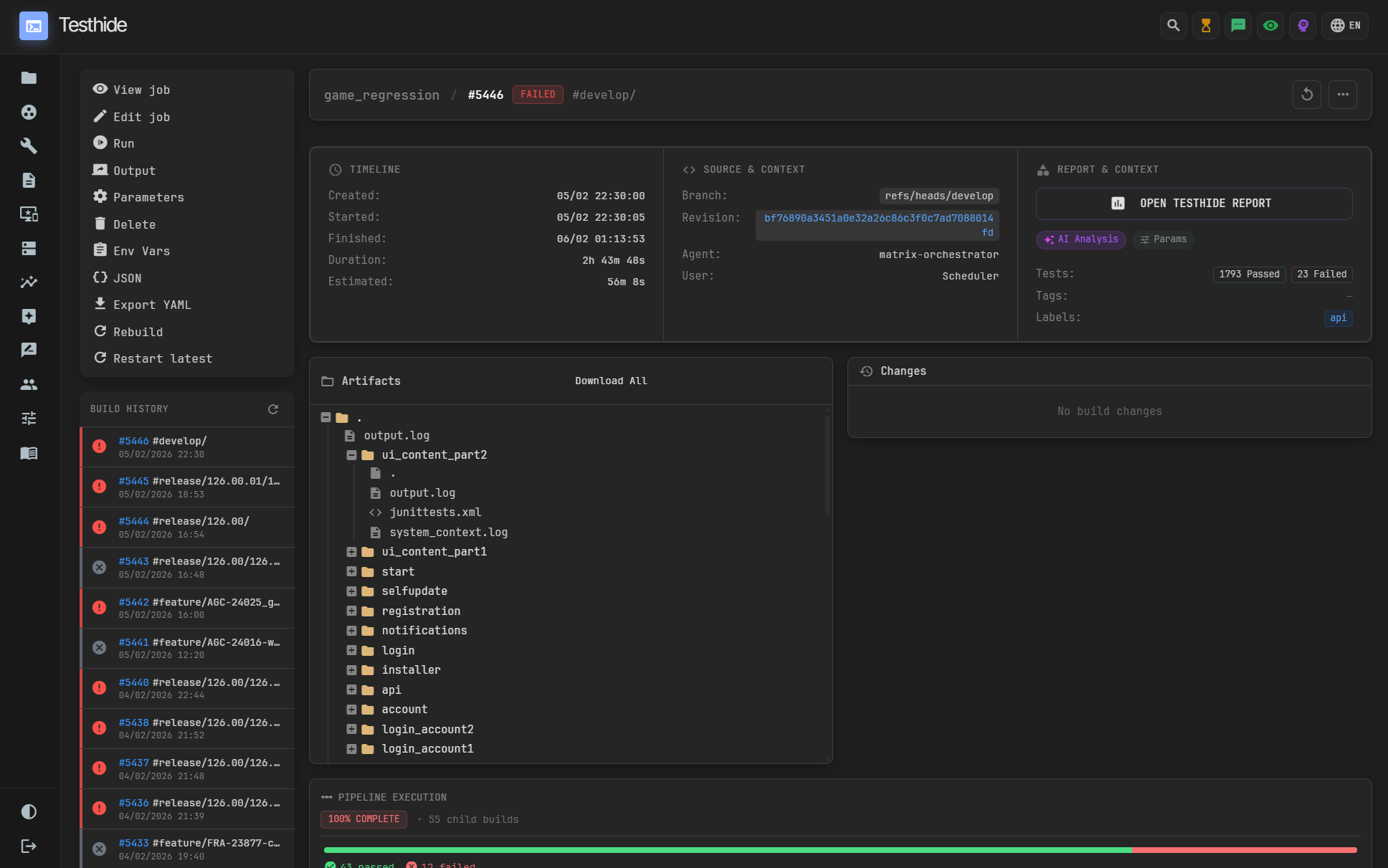
Task: Open the analytics trends icon in the sidebar
Action: (x=29, y=282)
